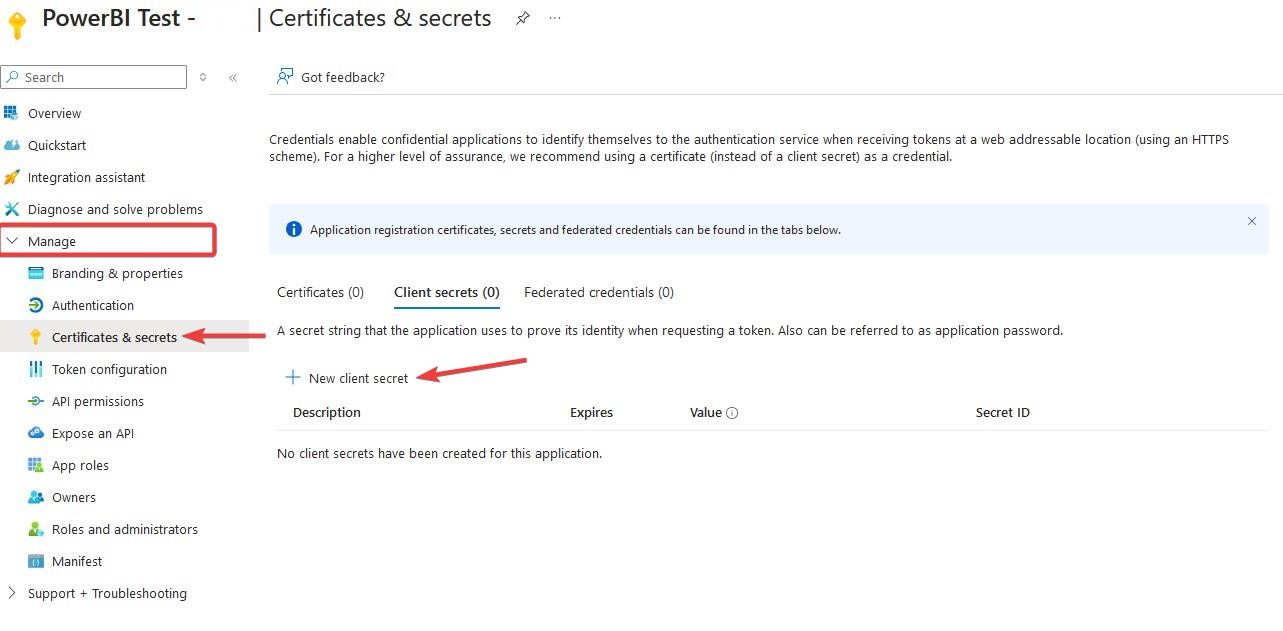Click the Value column info icon
The height and width of the screenshot is (631, 1283).
(x=732, y=413)
